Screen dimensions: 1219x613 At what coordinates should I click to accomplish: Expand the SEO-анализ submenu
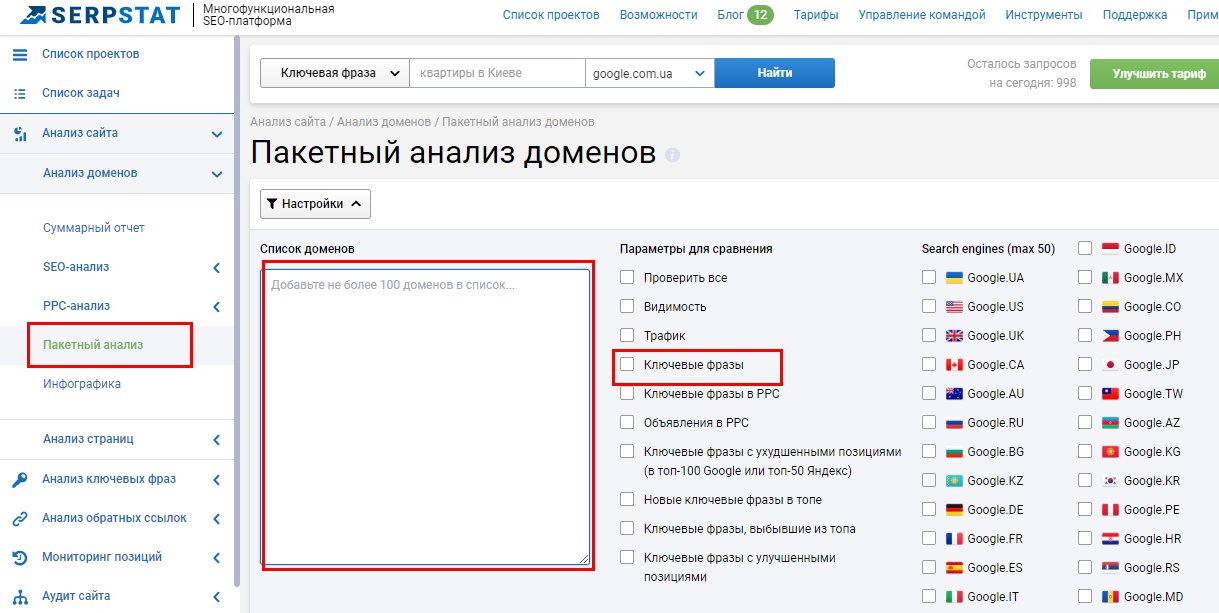(217, 268)
